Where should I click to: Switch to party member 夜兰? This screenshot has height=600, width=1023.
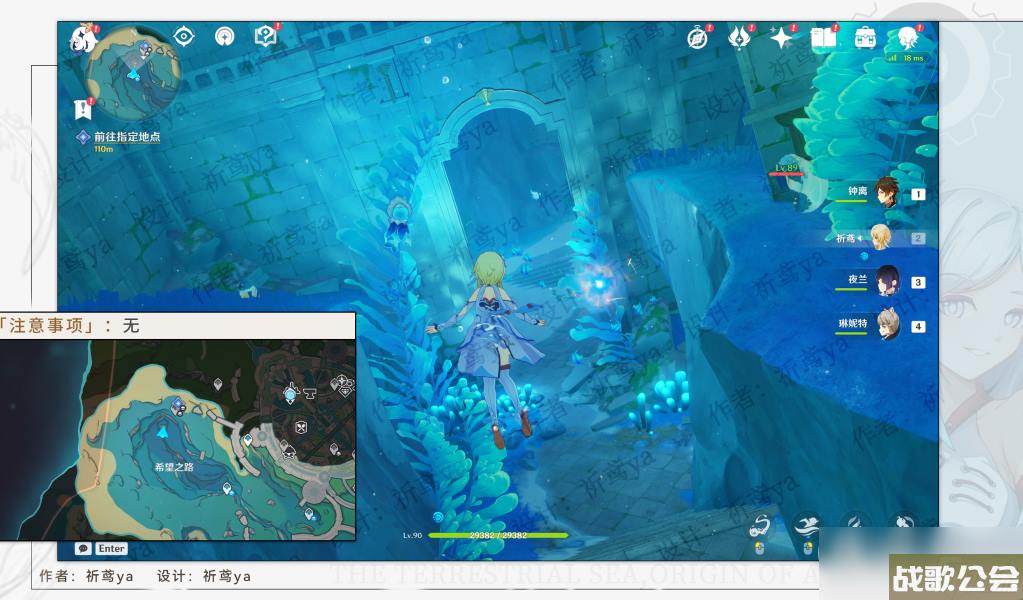click(x=886, y=281)
